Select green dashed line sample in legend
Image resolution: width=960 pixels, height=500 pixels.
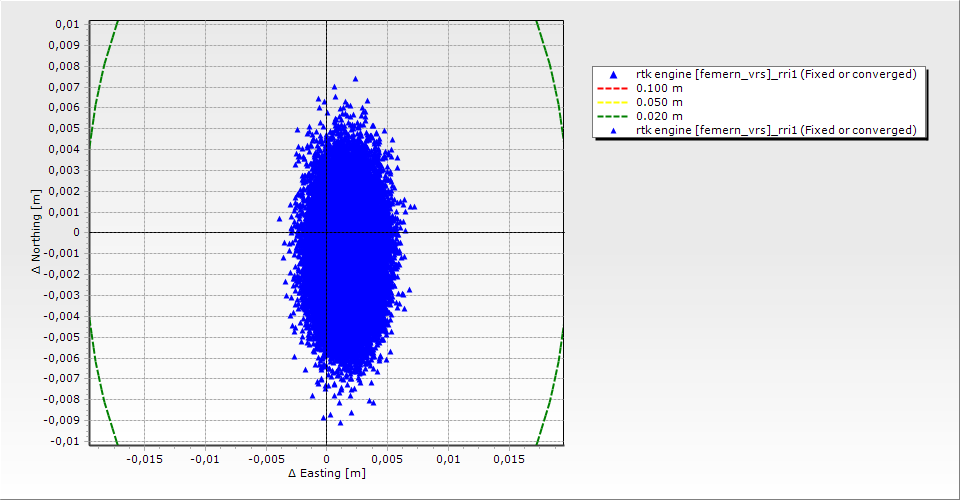[613, 117]
